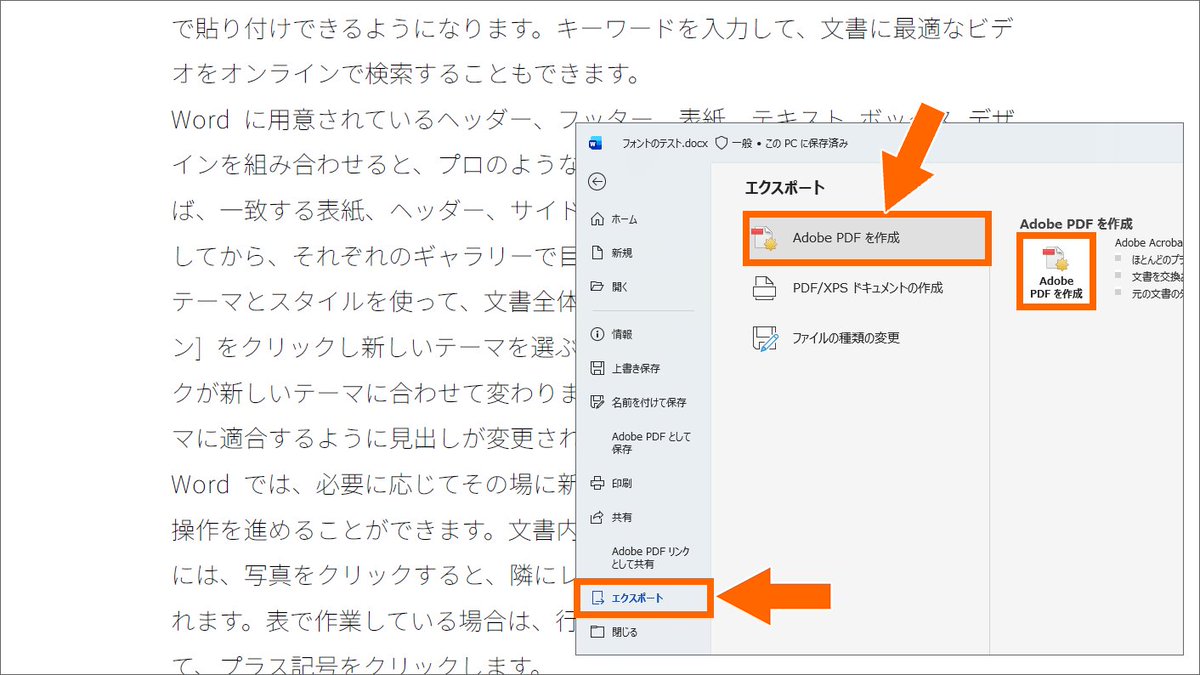Viewport: 1200px width, 675px height.
Task: Click the icon beside ファイルの種類の変更
Action: point(766,338)
